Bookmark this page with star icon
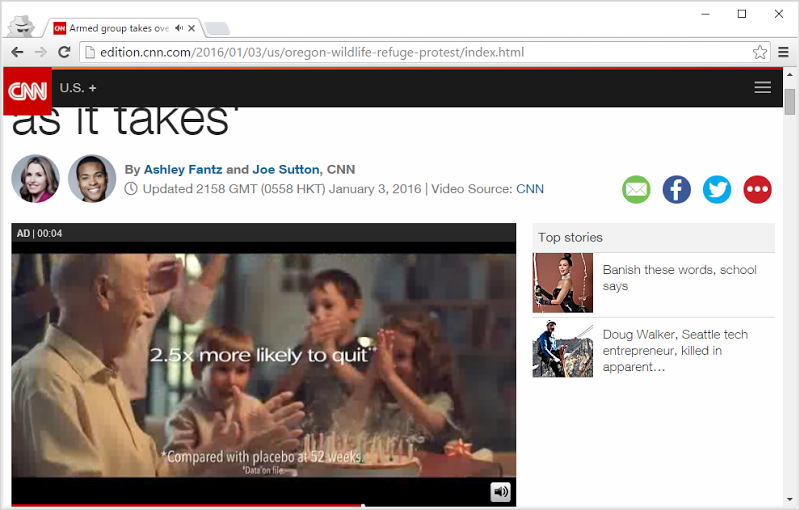Viewport: 800px width, 510px height. coord(760,52)
